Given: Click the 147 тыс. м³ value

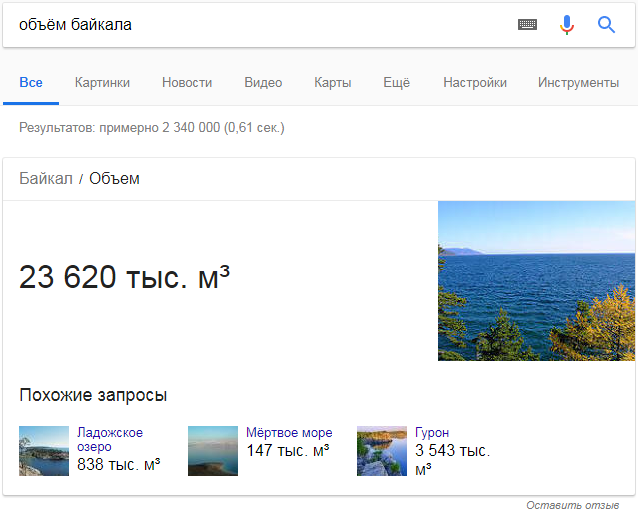Looking at the screenshot, I should point(288,451).
